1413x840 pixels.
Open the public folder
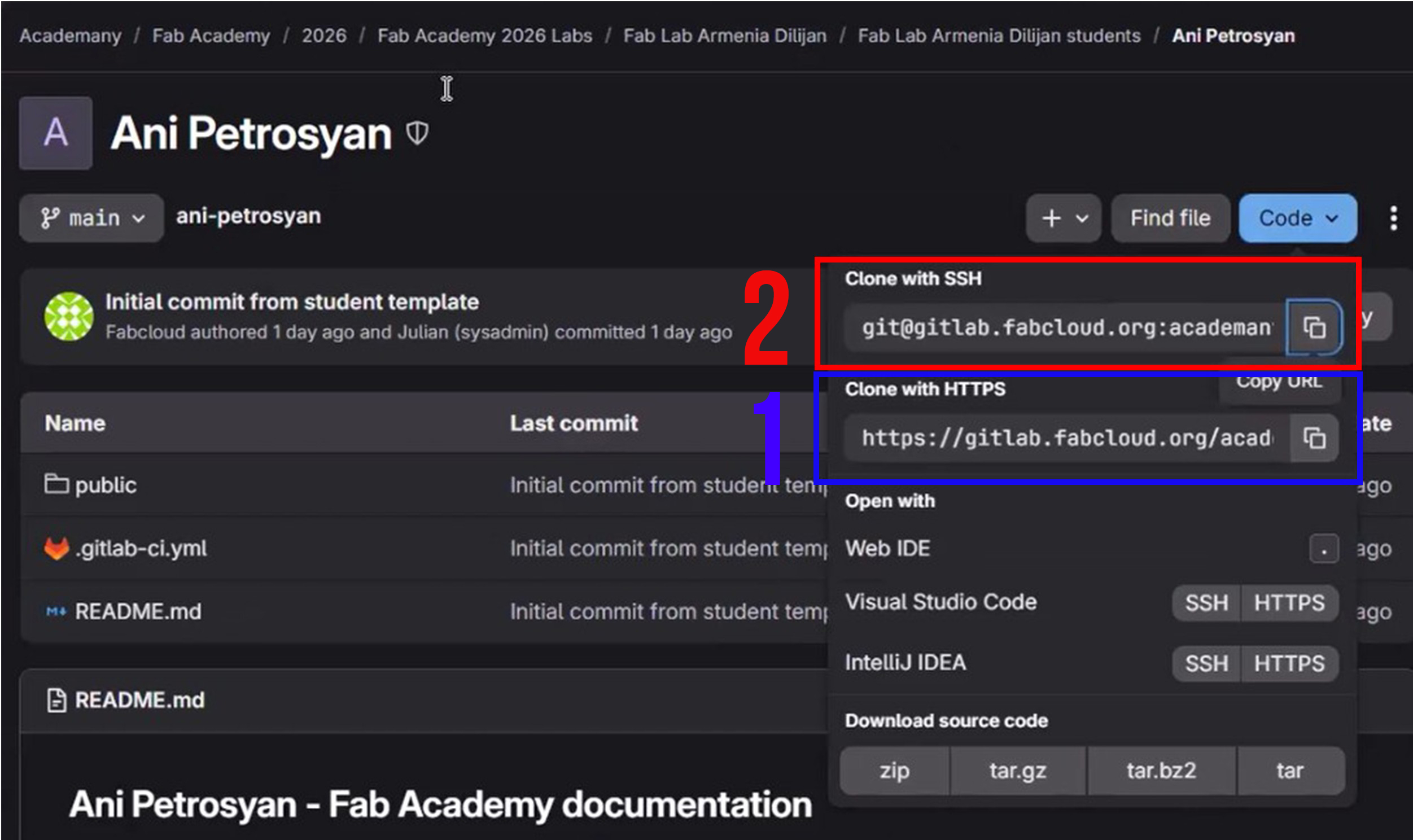[105, 485]
